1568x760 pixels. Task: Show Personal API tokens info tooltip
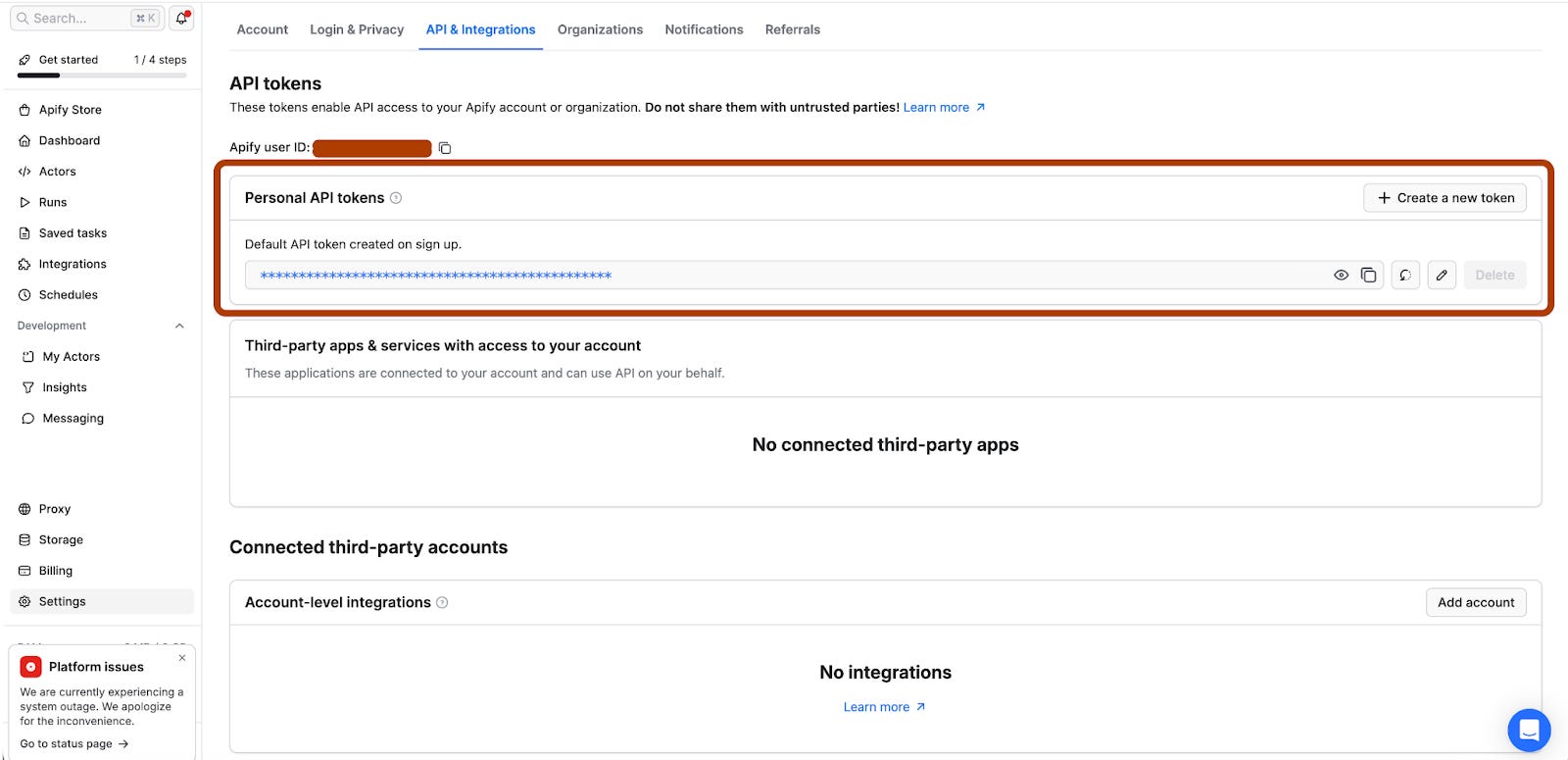point(396,198)
